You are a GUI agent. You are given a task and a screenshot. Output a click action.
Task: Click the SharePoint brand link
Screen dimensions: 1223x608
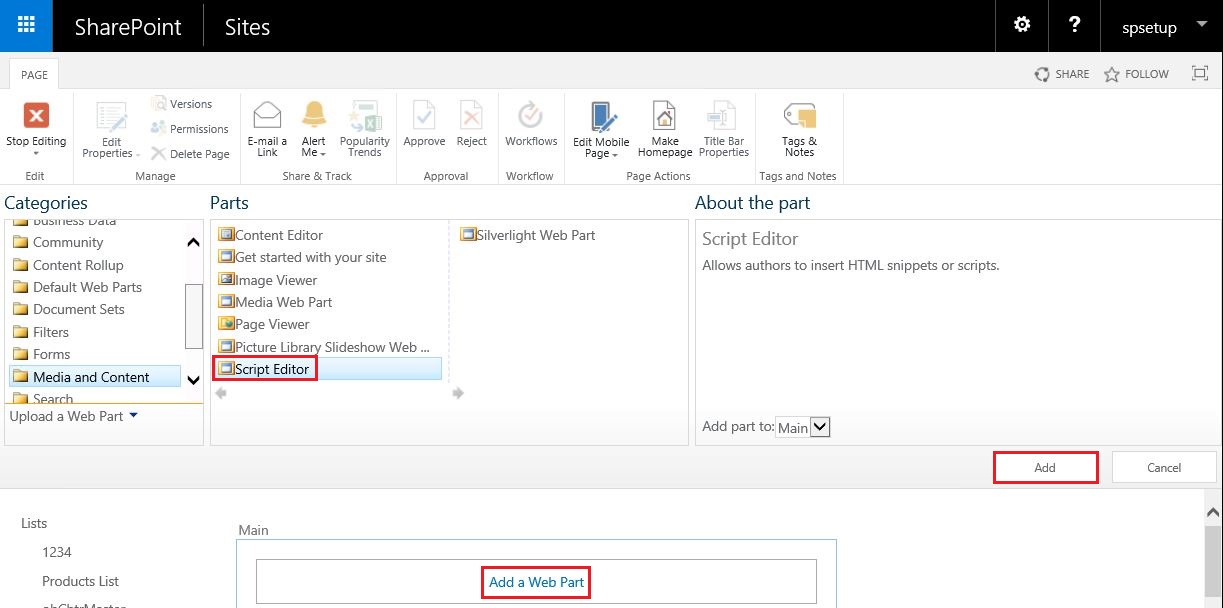click(x=128, y=27)
